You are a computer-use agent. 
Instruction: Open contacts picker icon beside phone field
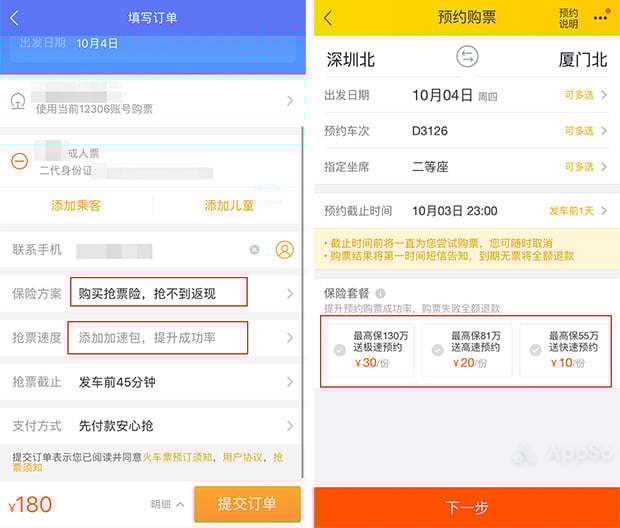coord(284,250)
